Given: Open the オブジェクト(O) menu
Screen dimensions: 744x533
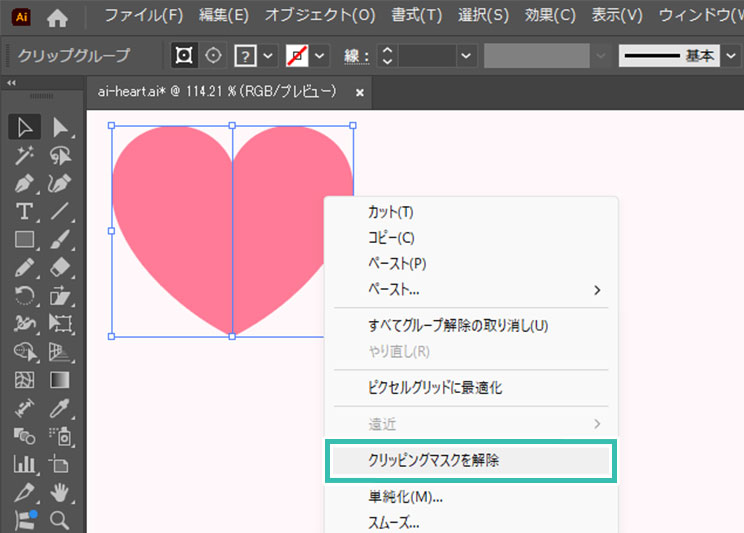Looking at the screenshot, I should tap(319, 16).
